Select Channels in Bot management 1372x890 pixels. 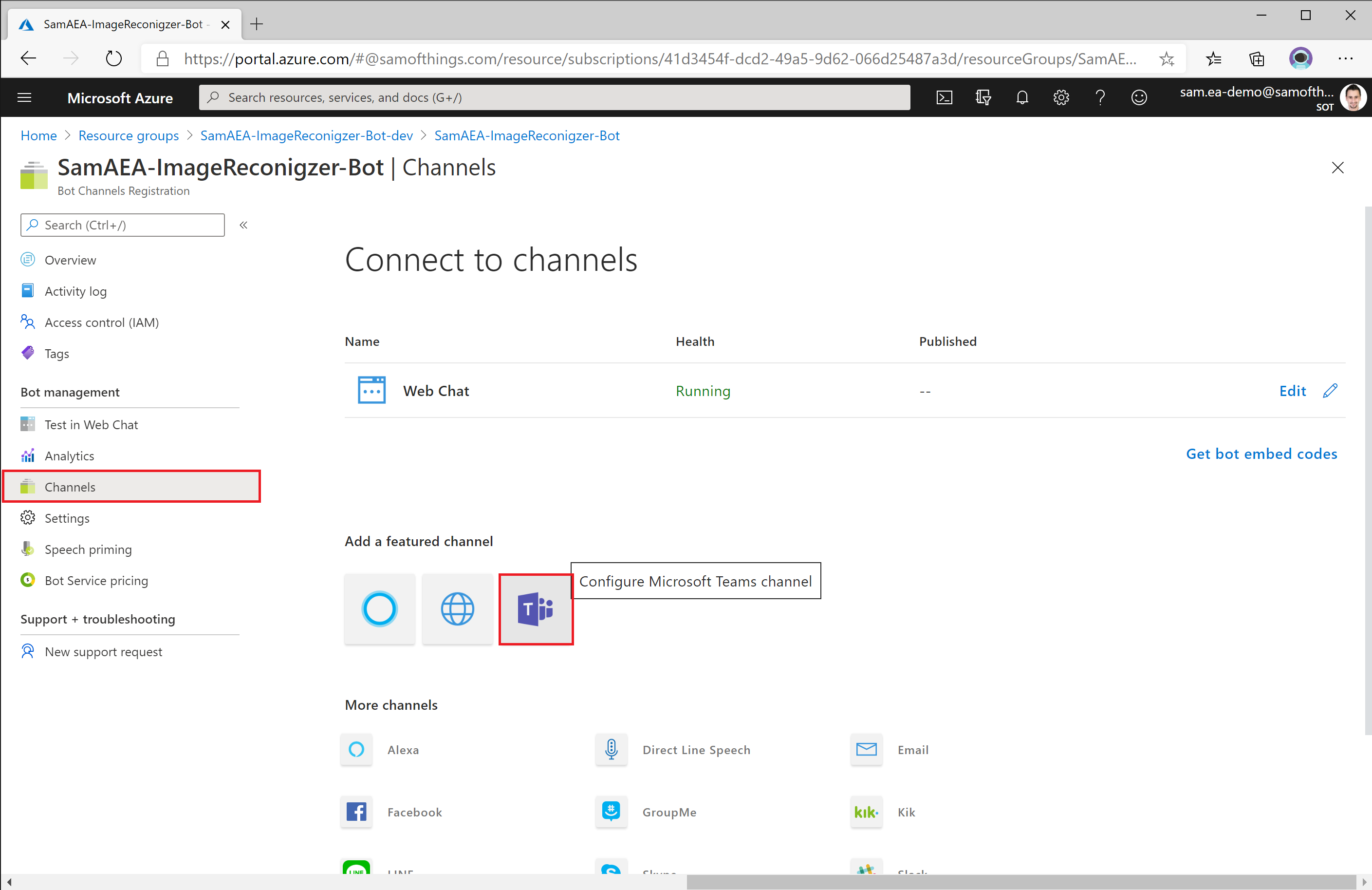point(131,487)
